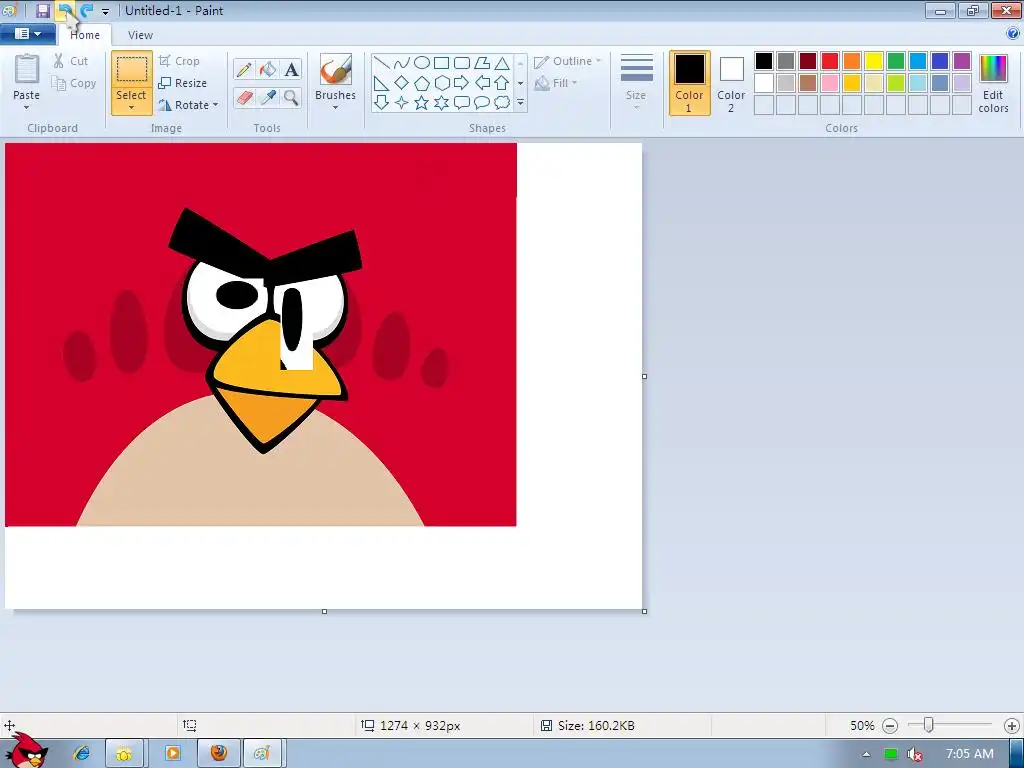Choose the Diamond shape

402,83
